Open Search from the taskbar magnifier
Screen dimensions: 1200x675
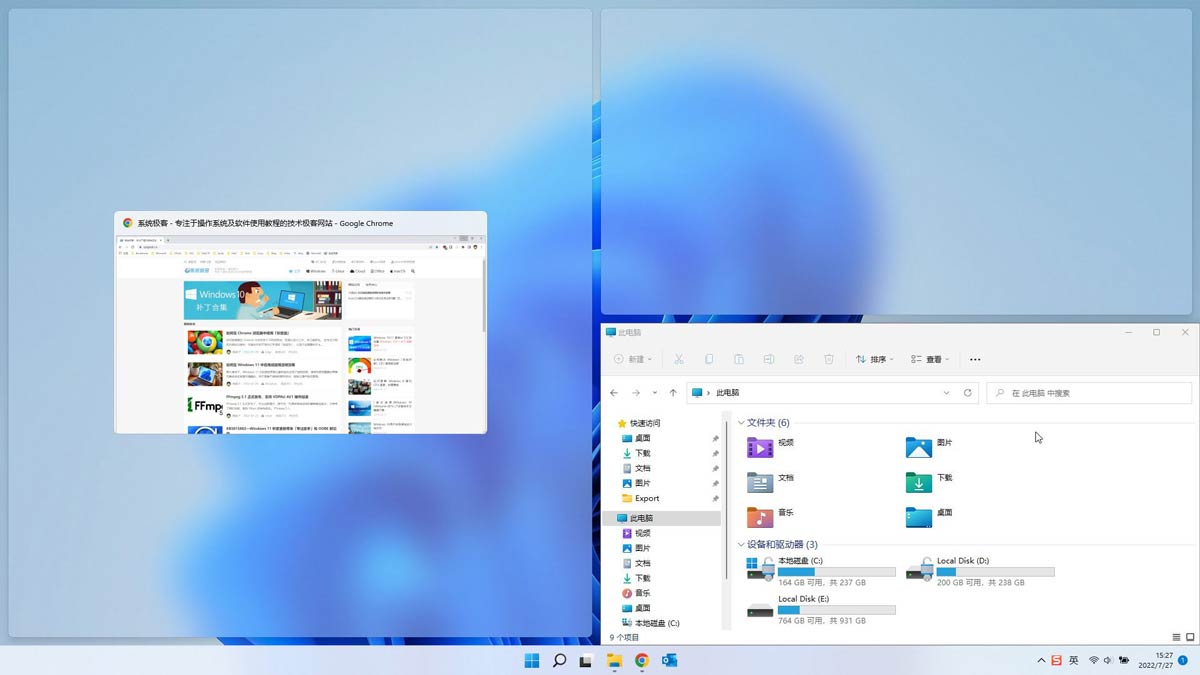click(x=560, y=661)
